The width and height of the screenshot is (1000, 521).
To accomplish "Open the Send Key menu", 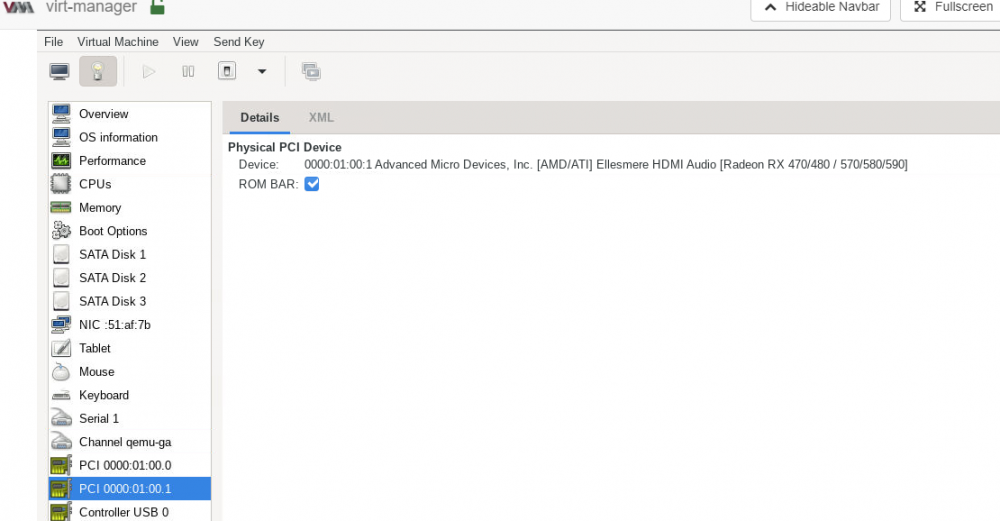I will click(x=239, y=42).
